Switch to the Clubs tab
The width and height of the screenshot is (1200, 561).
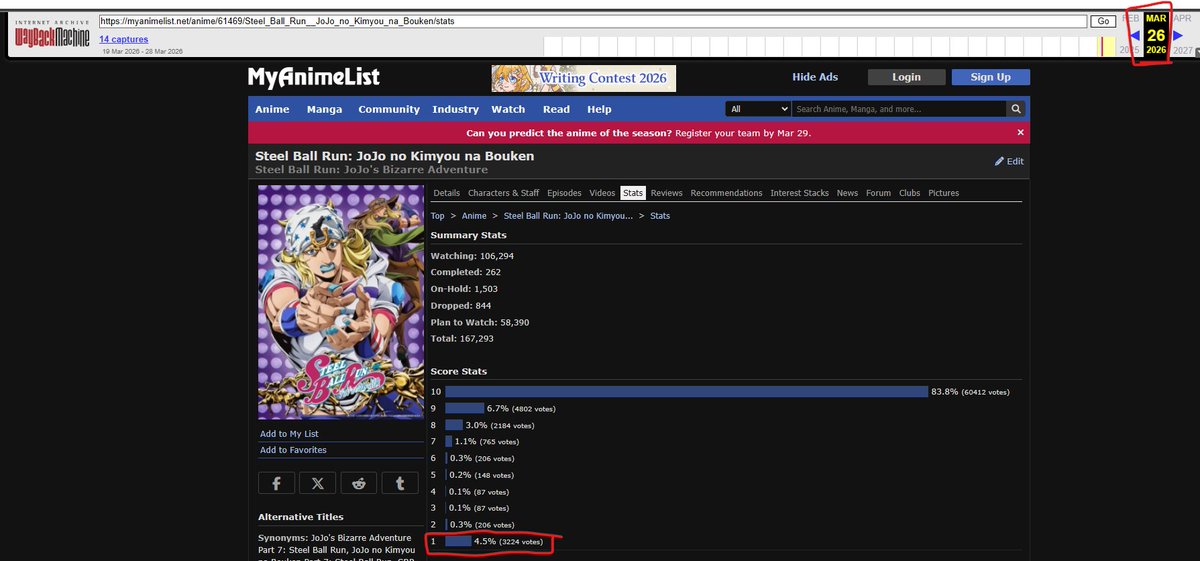click(x=909, y=193)
